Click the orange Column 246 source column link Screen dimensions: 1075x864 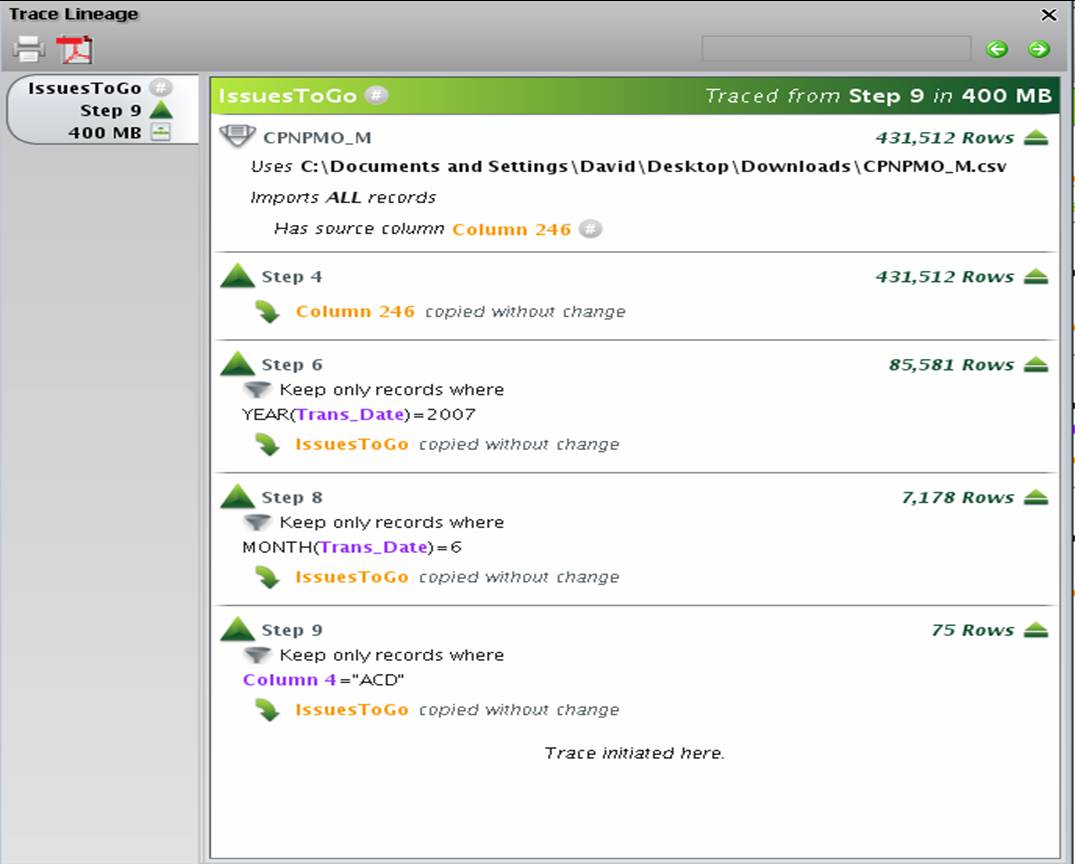point(511,229)
